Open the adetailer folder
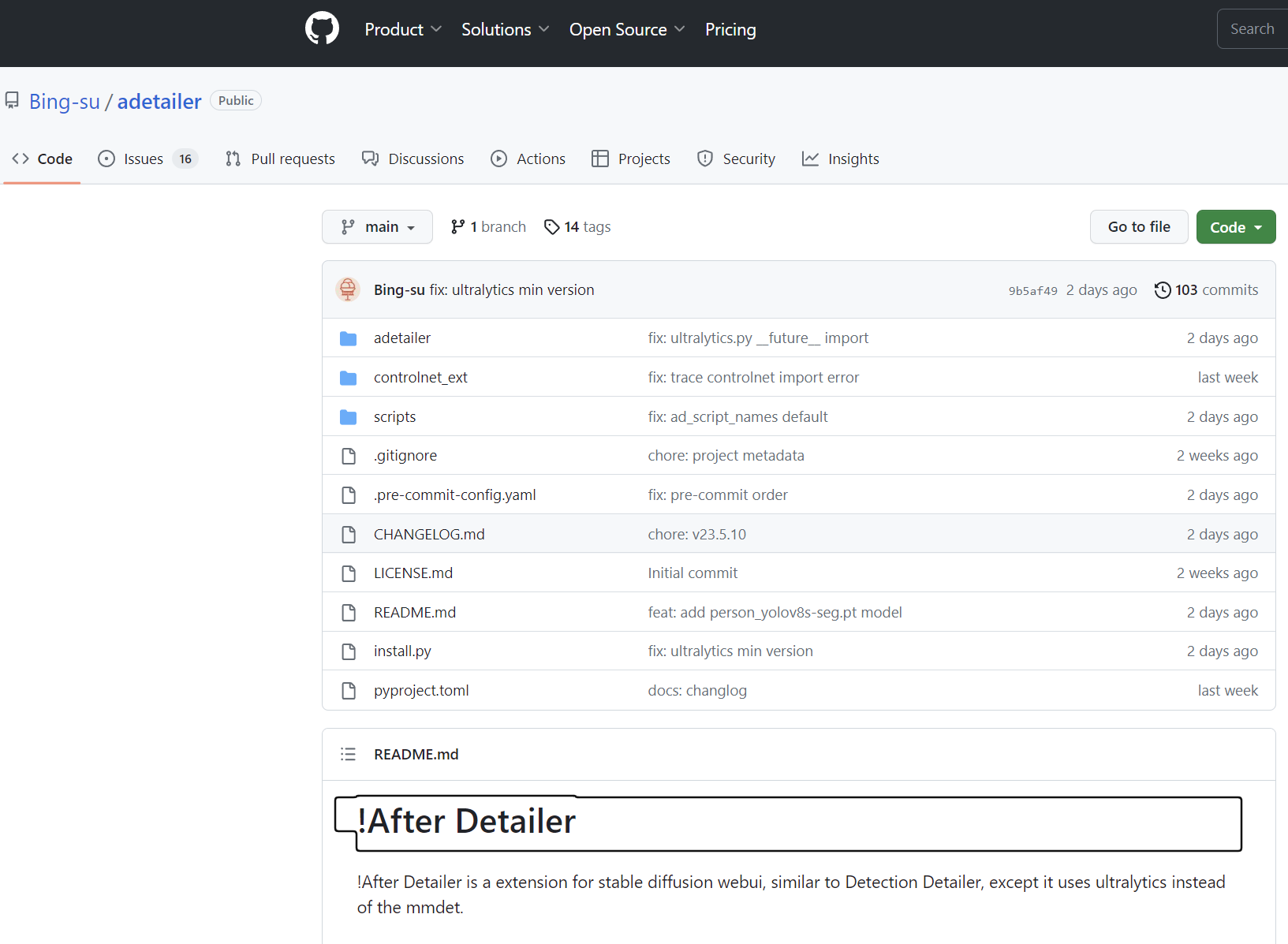This screenshot has height=944, width=1288. [402, 338]
